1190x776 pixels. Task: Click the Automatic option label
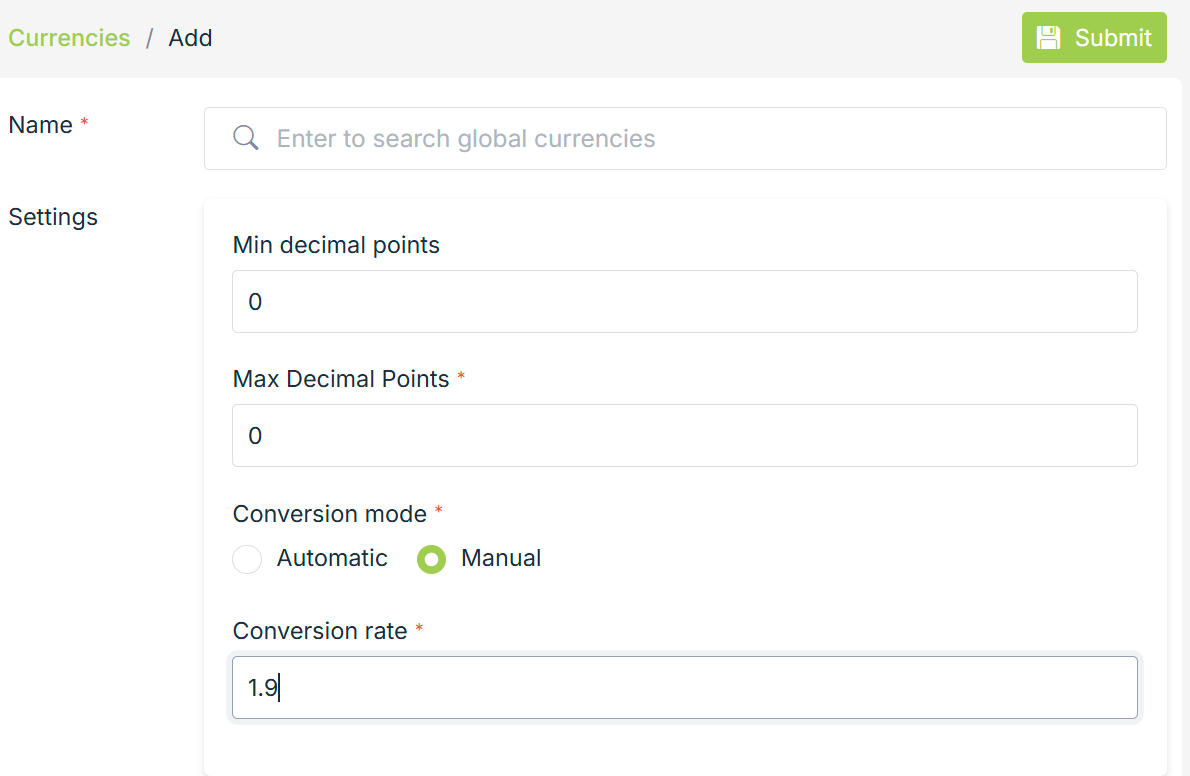click(332, 558)
